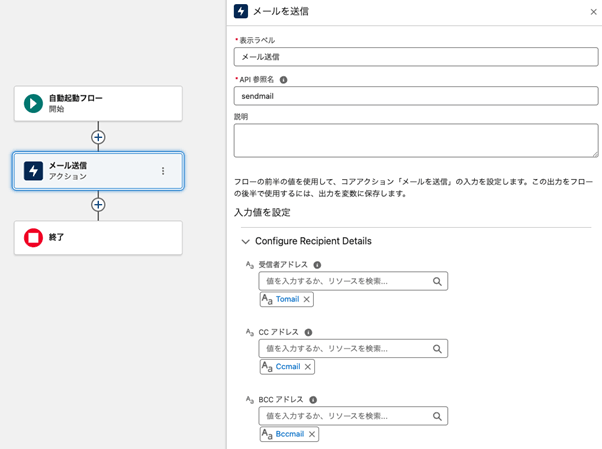The height and width of the screenshot is (449, 602).
Task: Remove the Tomail pill
Action: [307, 299]
